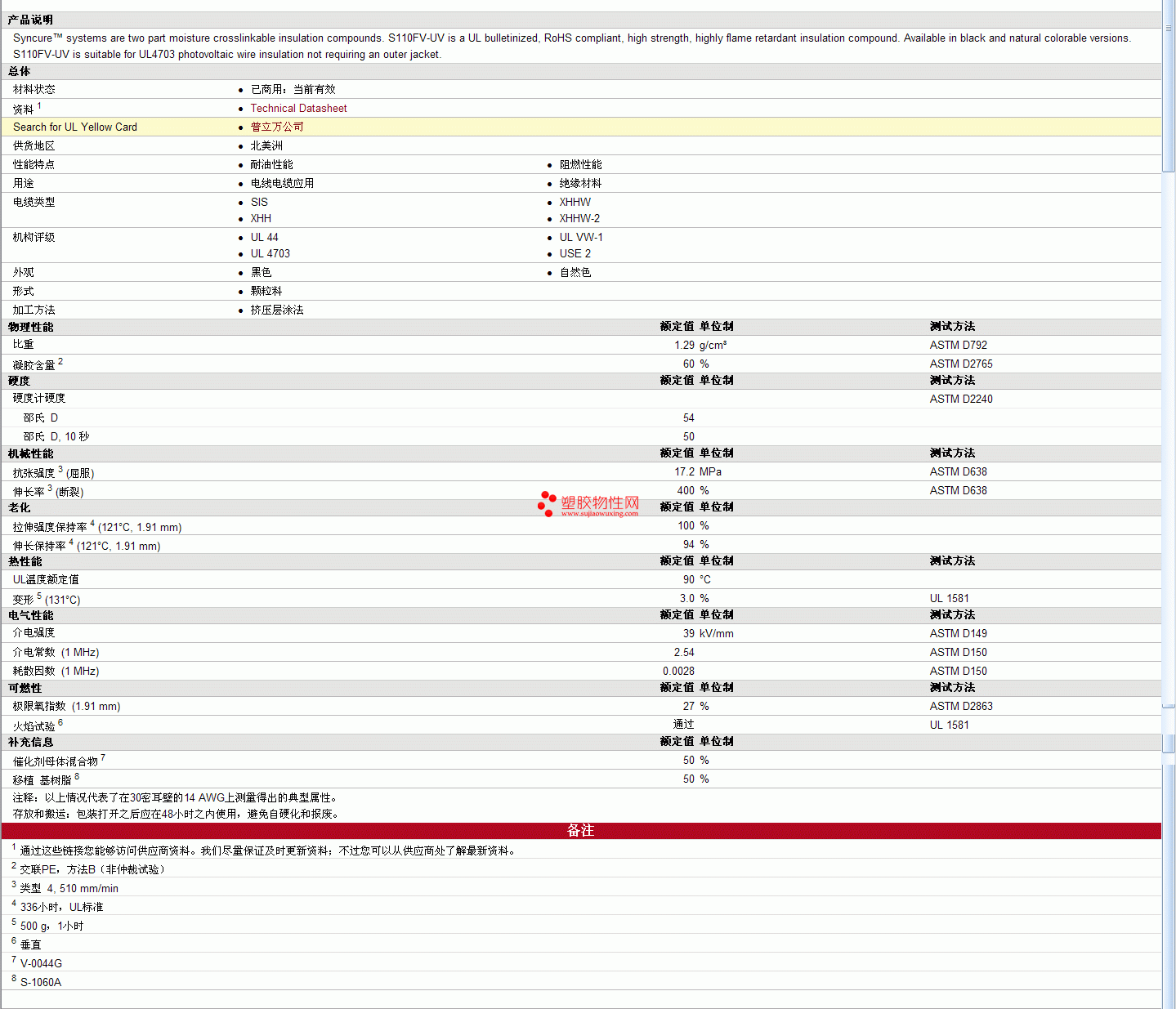Image resolution: width=1176 pixels, height=1009 pixels.
Task: Click the 'Search for UL Yellow Card' label
Action: (x=75, y=127)
